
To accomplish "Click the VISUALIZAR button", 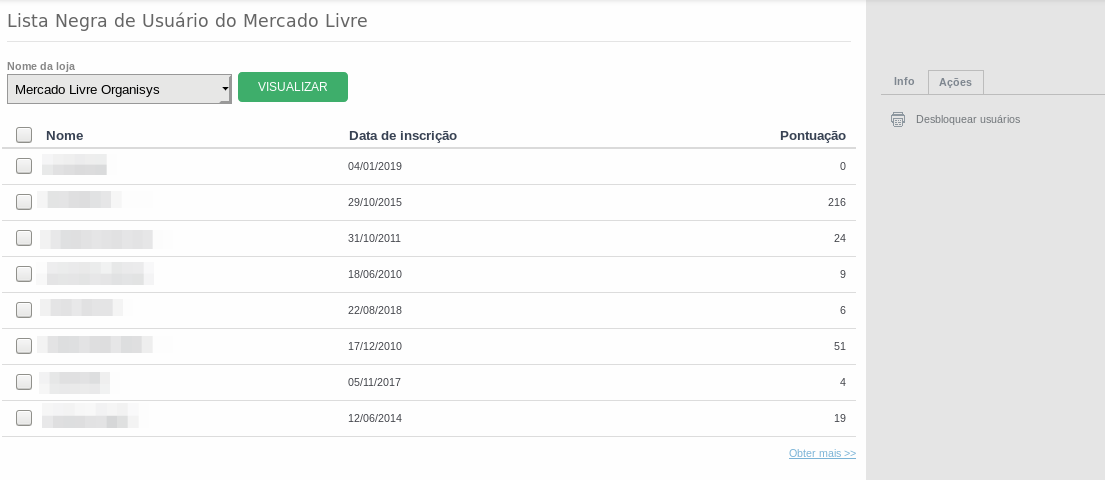I will [x=292, y=87].
